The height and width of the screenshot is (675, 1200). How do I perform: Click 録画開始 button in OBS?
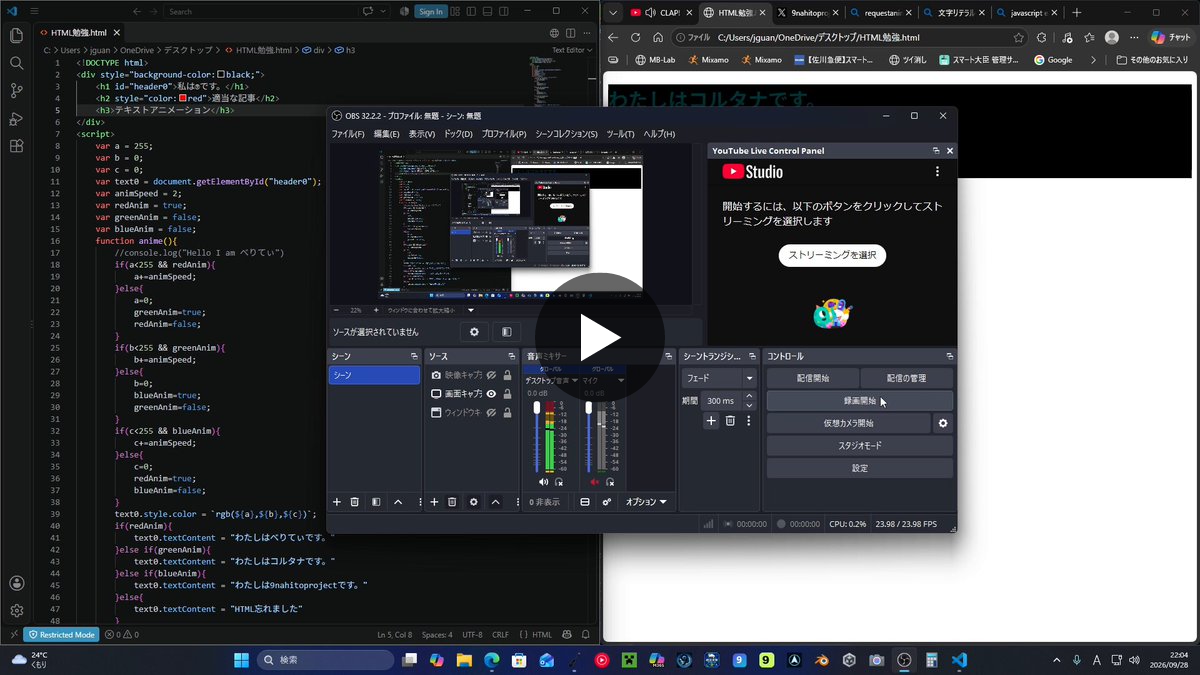click(860, 400)
